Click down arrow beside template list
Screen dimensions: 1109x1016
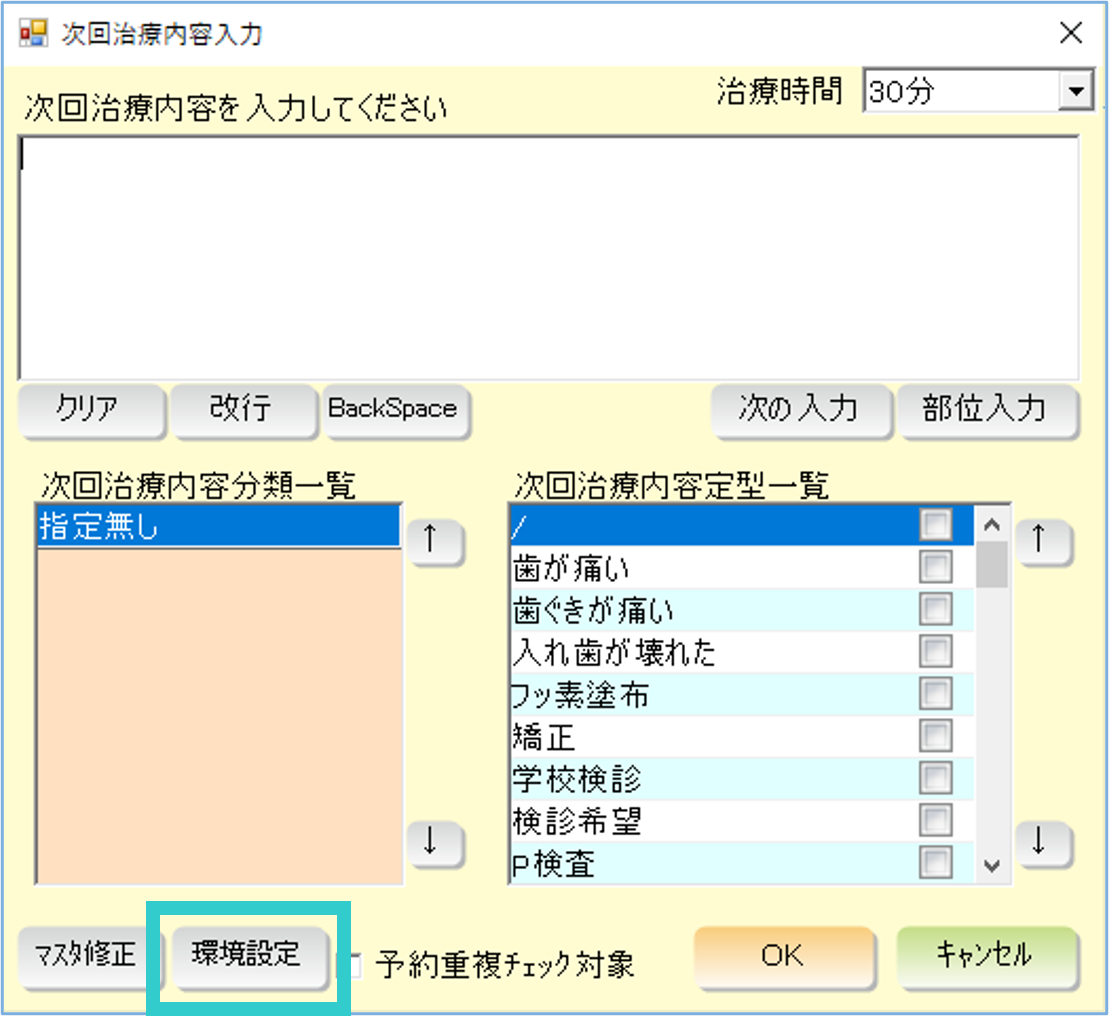tap(1044, 843)
